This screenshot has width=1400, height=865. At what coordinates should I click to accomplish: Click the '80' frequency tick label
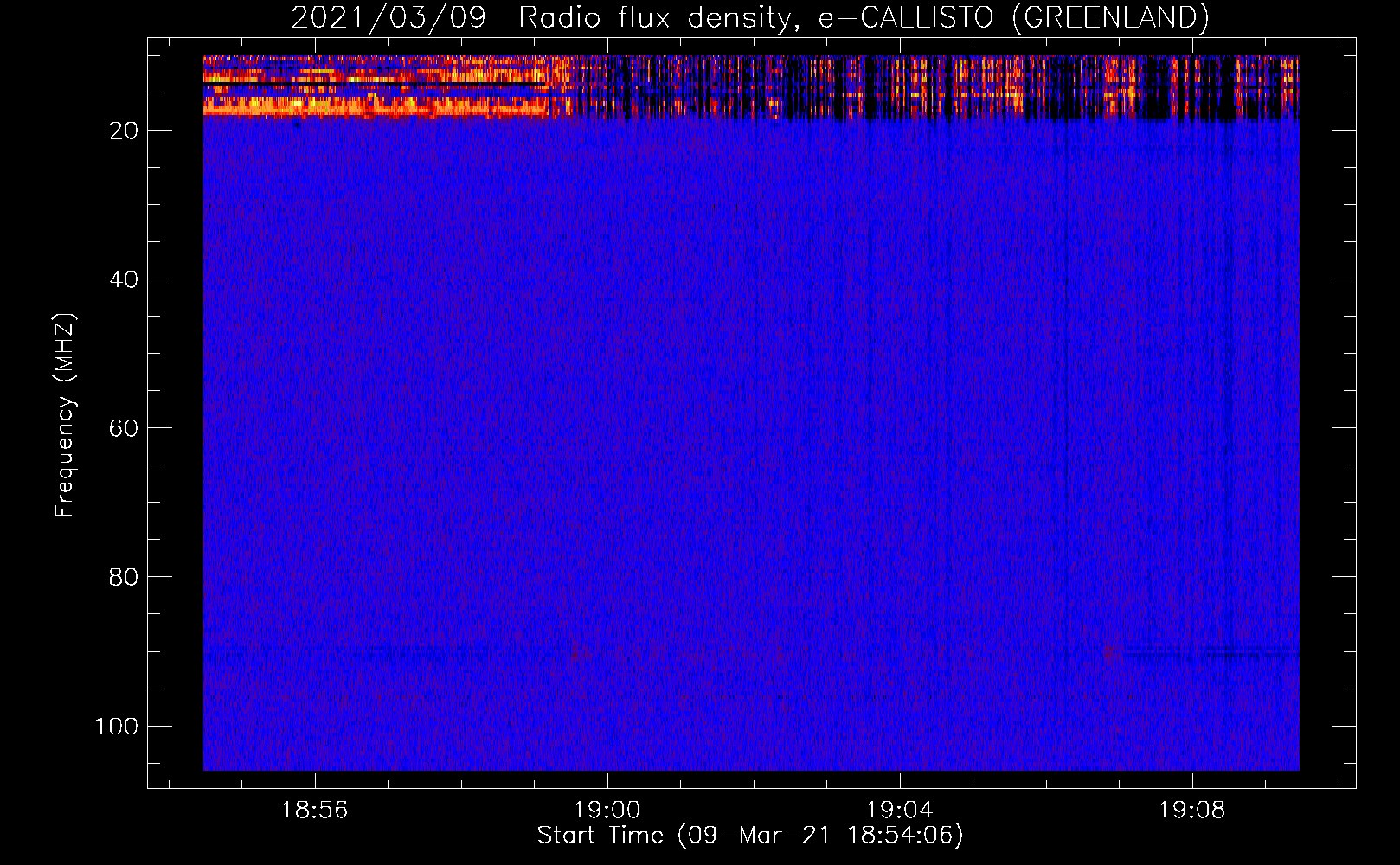(x=124, y=577)
